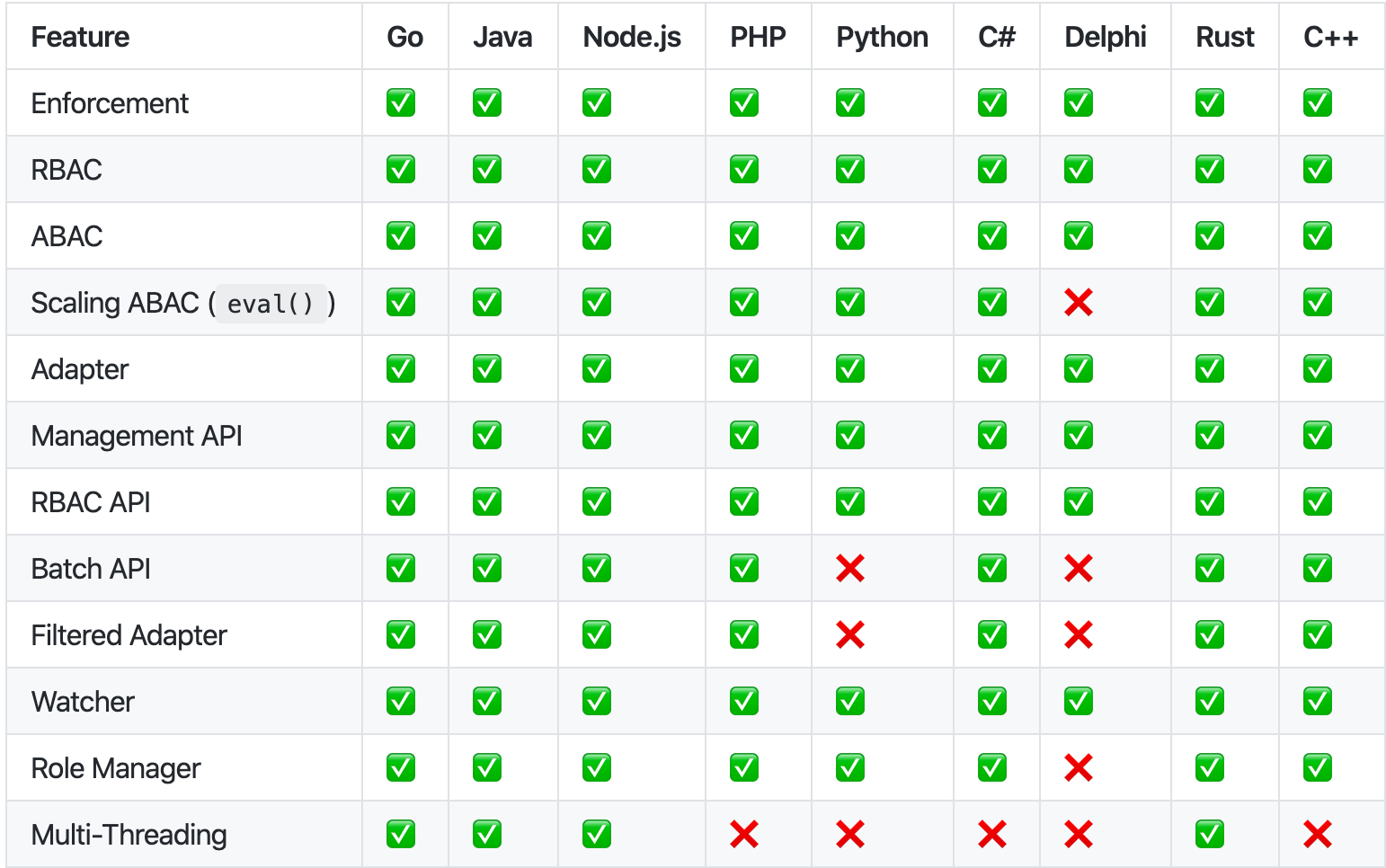The width and height of the screenshot is (1386, 868).
Task: Click the Java check mark in RBAC row
Action: pos(487,170)
